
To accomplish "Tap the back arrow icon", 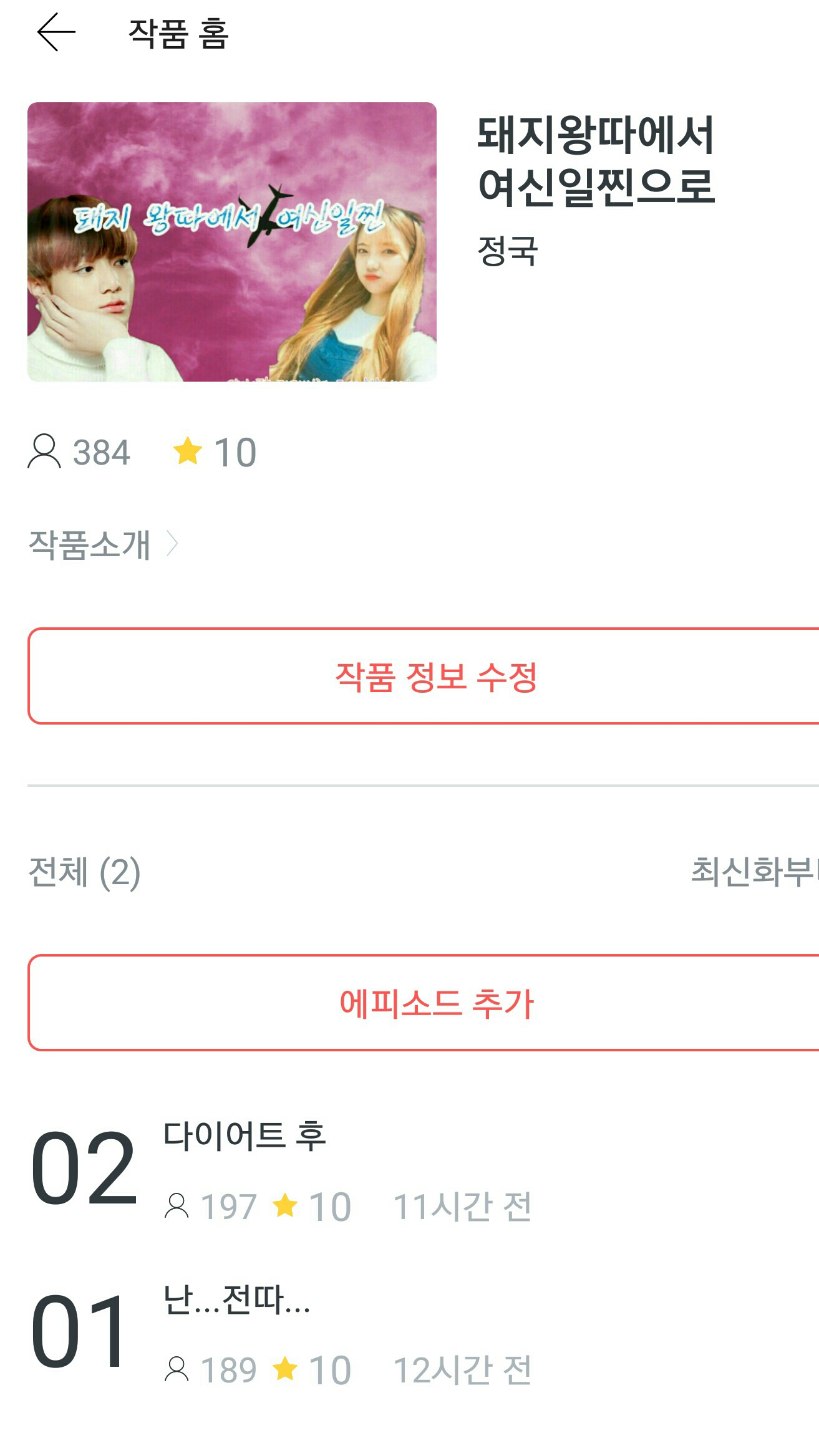I will click(56, 32).
